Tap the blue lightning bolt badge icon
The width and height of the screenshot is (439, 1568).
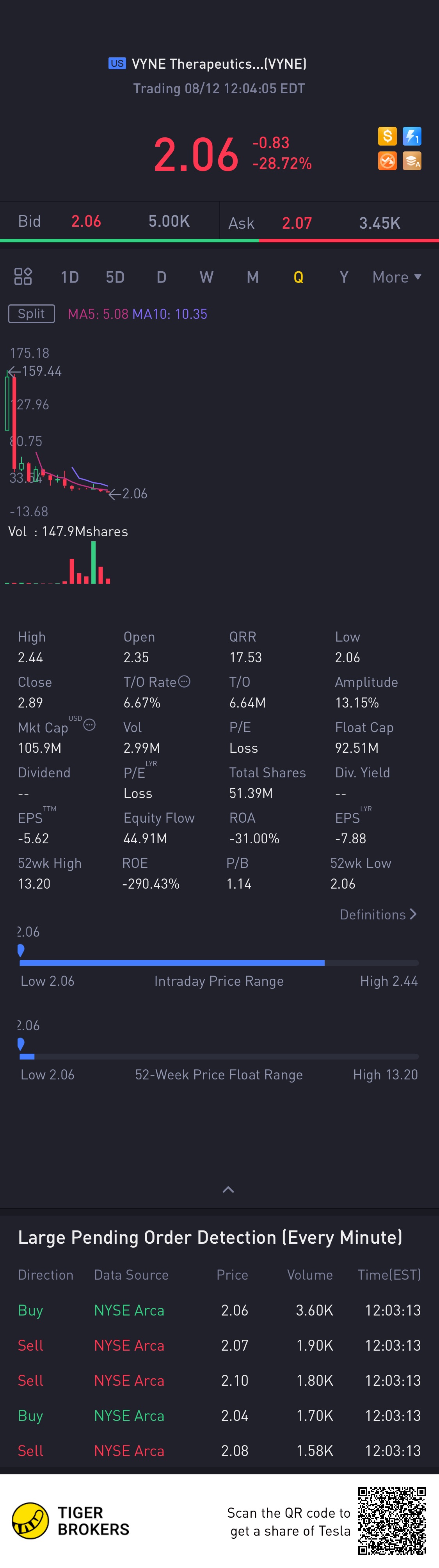tap(412, 136)
